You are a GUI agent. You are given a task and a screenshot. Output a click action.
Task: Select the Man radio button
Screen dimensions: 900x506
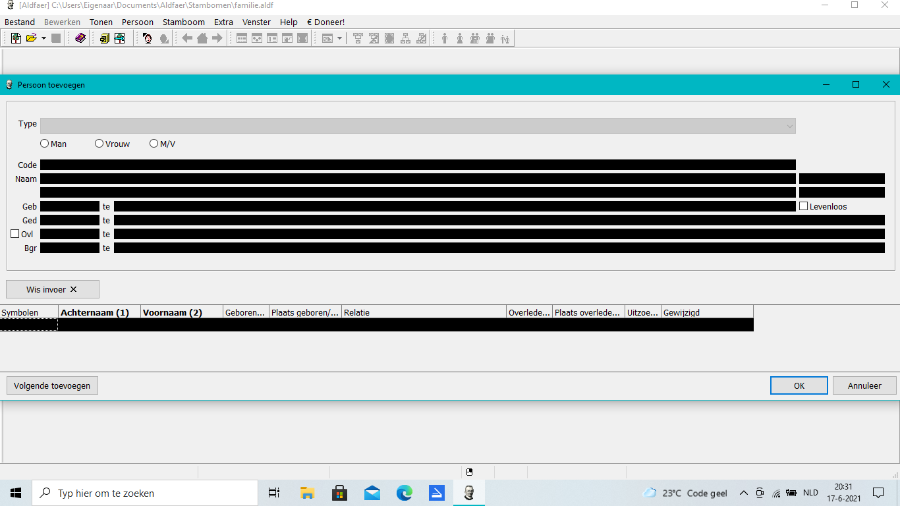tap(45, 144)
